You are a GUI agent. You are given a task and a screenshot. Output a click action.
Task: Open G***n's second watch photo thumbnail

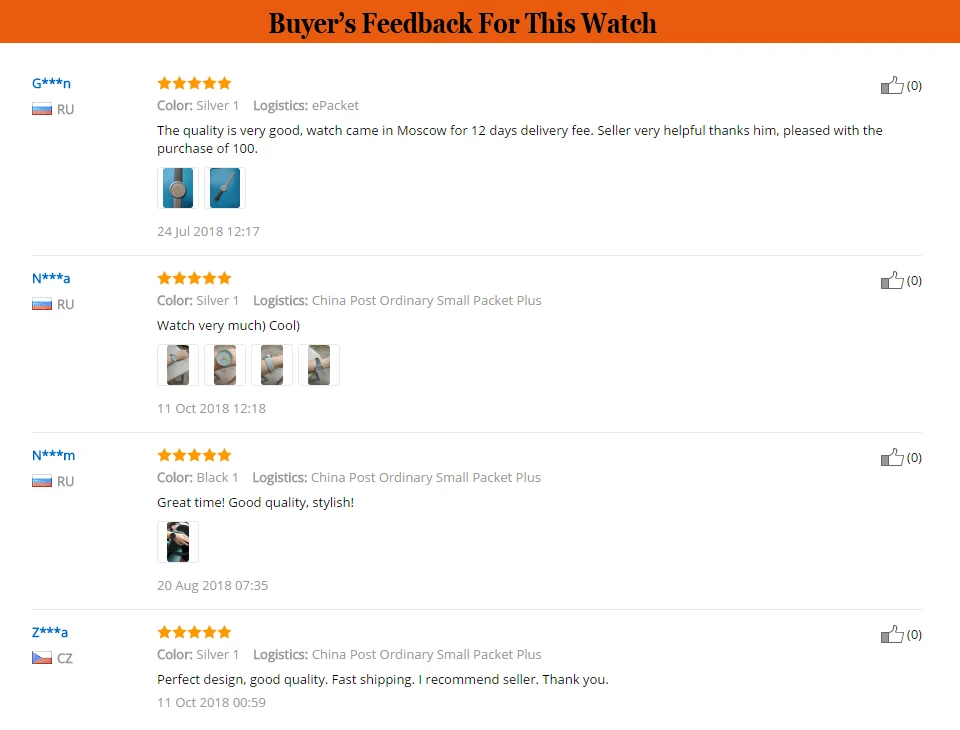pos(225,188)
